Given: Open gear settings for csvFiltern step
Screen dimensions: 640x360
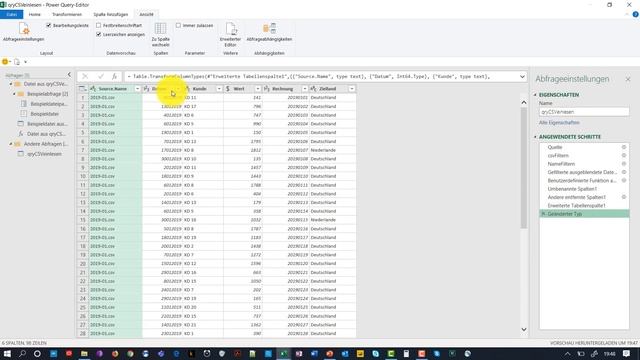Looking at the screenshot, I should click(x=624, y=156).
